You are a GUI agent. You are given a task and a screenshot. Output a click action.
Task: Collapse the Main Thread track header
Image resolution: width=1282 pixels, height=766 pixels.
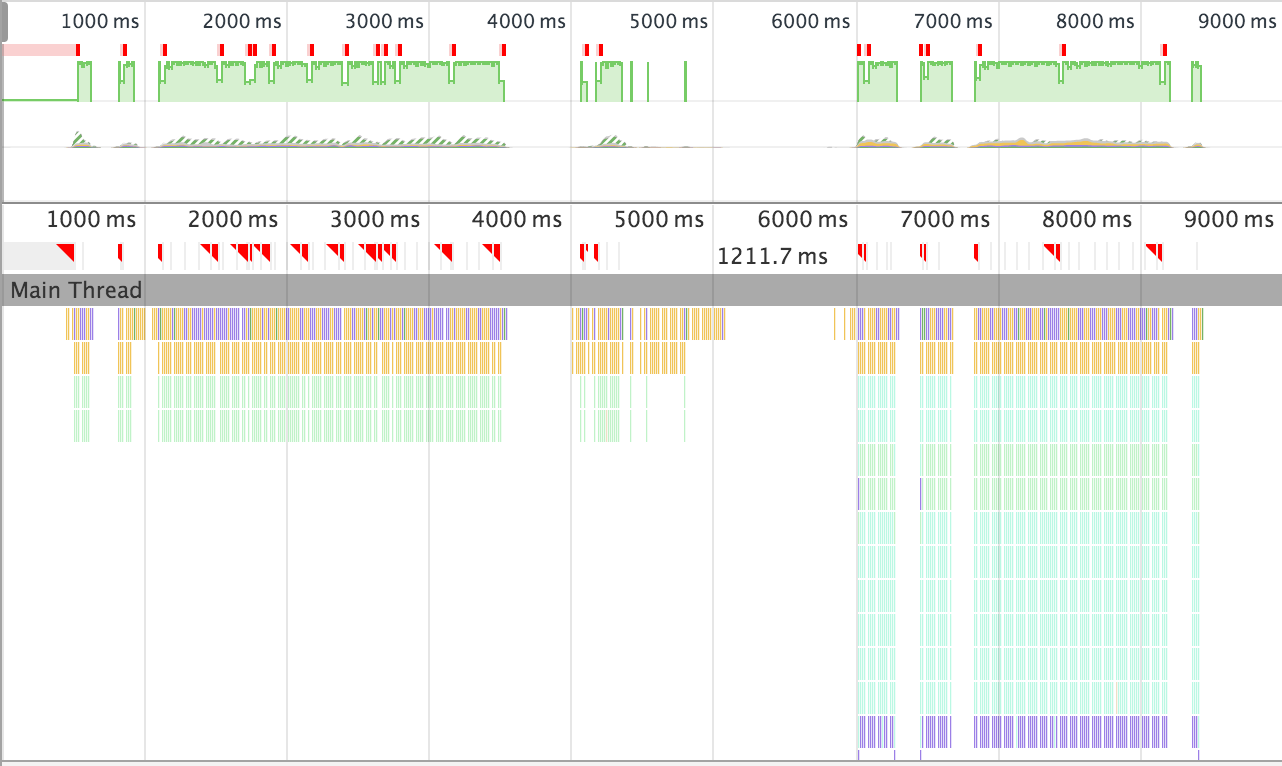coord(641,290)
